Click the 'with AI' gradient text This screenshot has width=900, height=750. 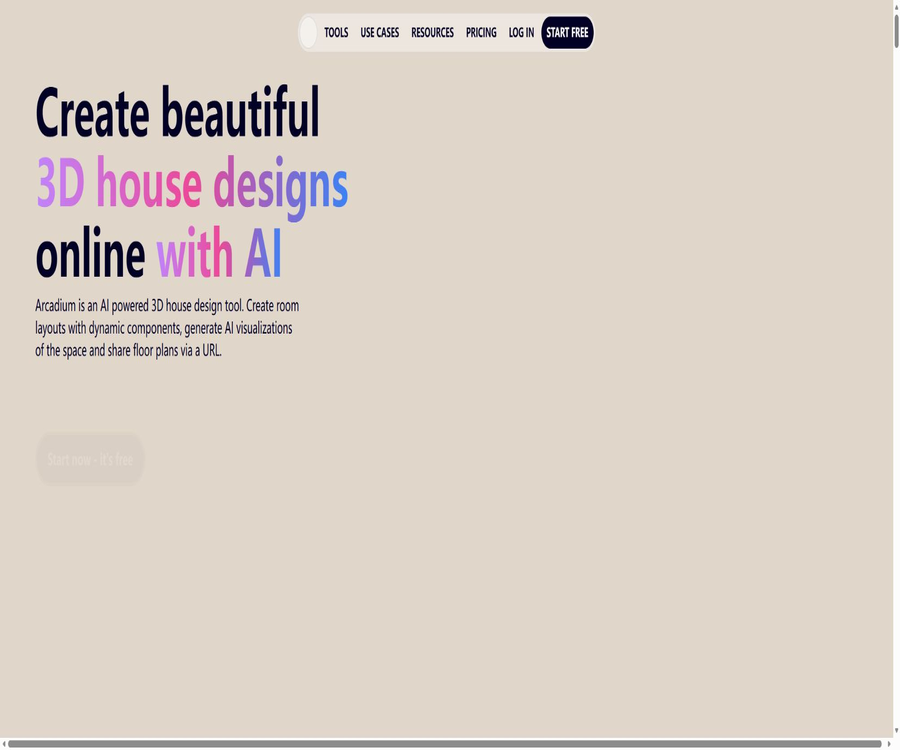219,253
